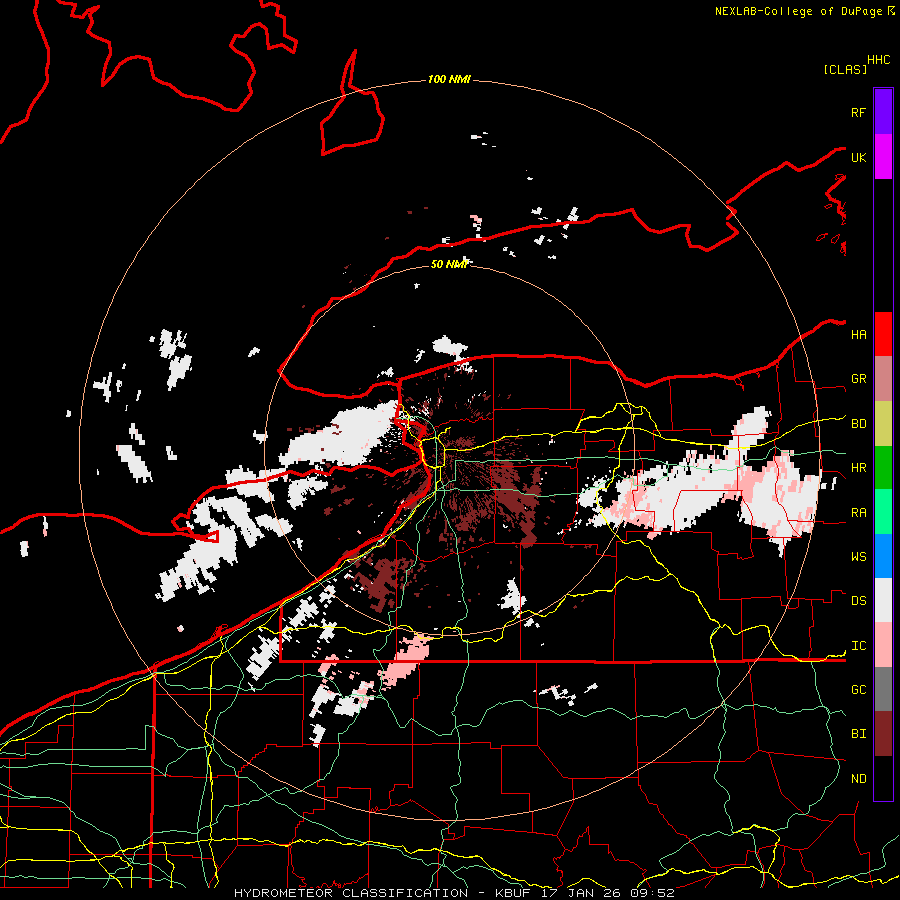The height and width of the screenshot is (900, 900).
Task: Click the HHC legend title
Action: 879,60
